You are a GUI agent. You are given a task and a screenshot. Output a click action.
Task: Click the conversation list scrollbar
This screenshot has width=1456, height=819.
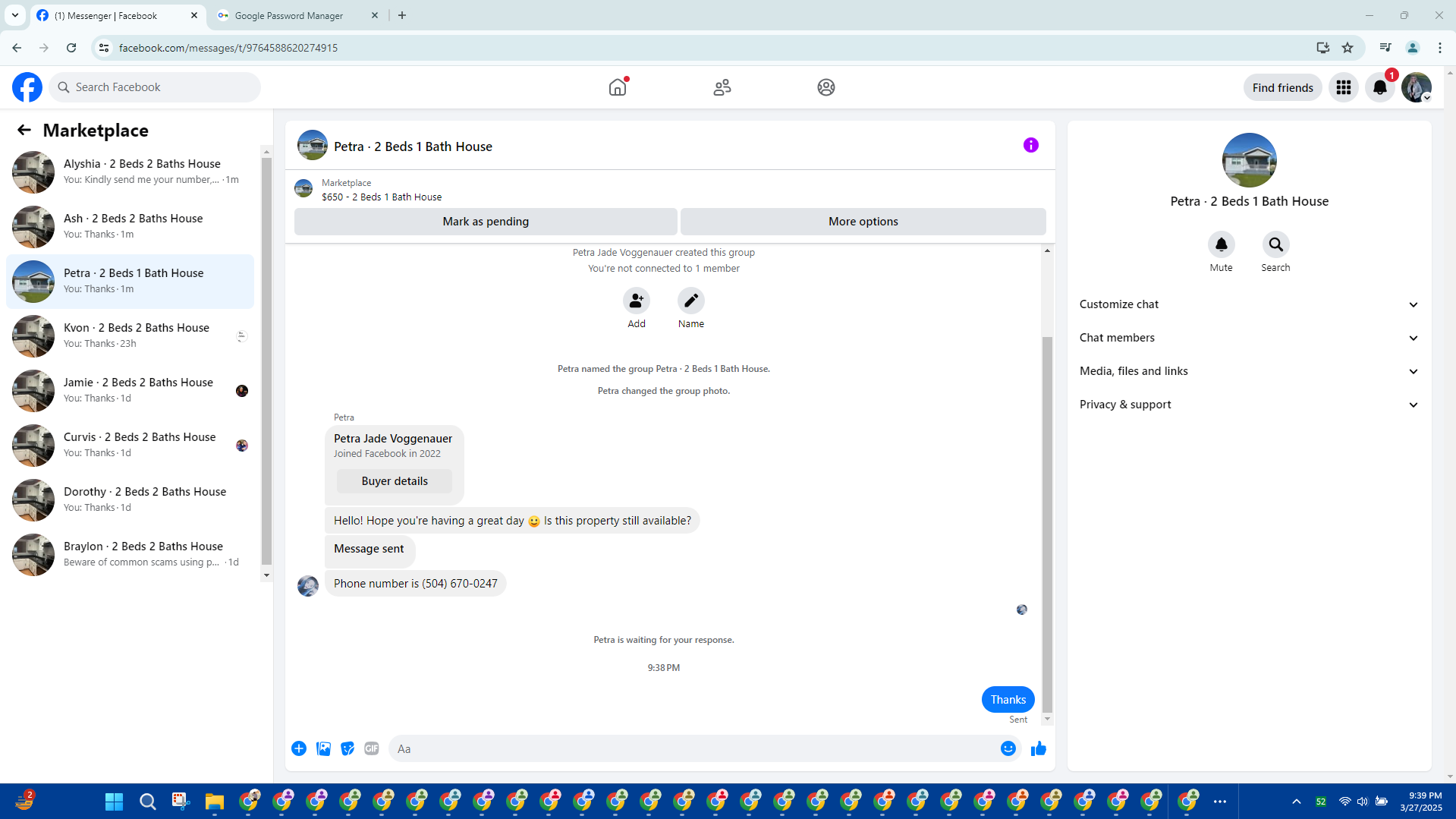coord(266,360)
